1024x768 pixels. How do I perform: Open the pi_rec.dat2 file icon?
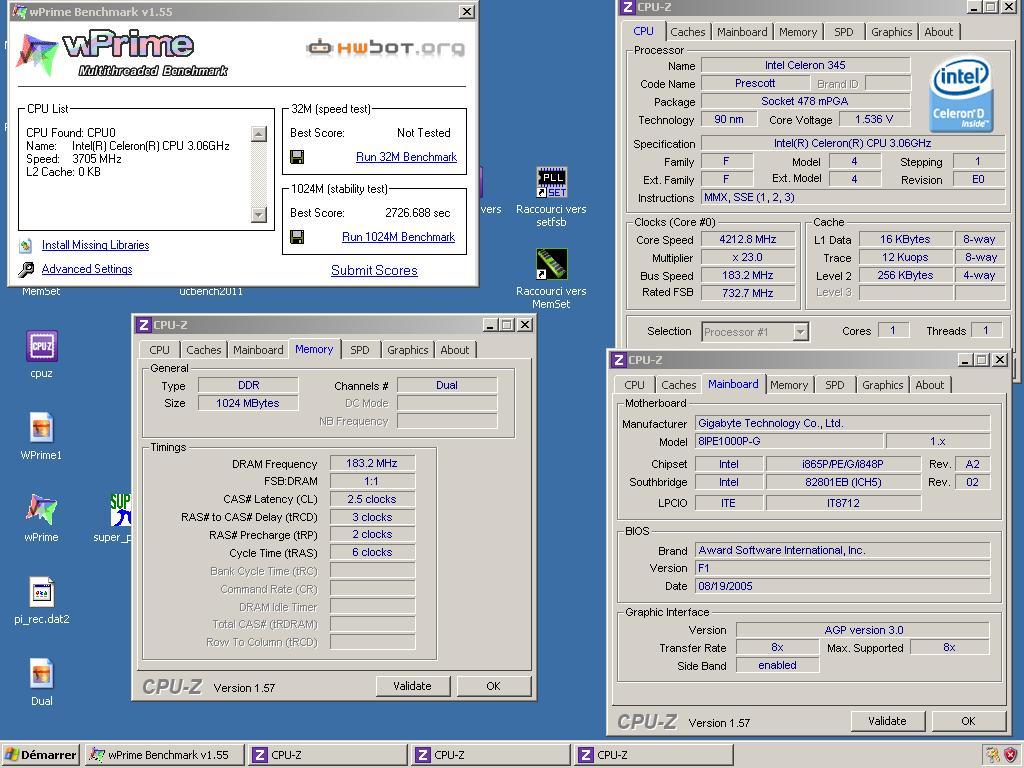(42, 592)
